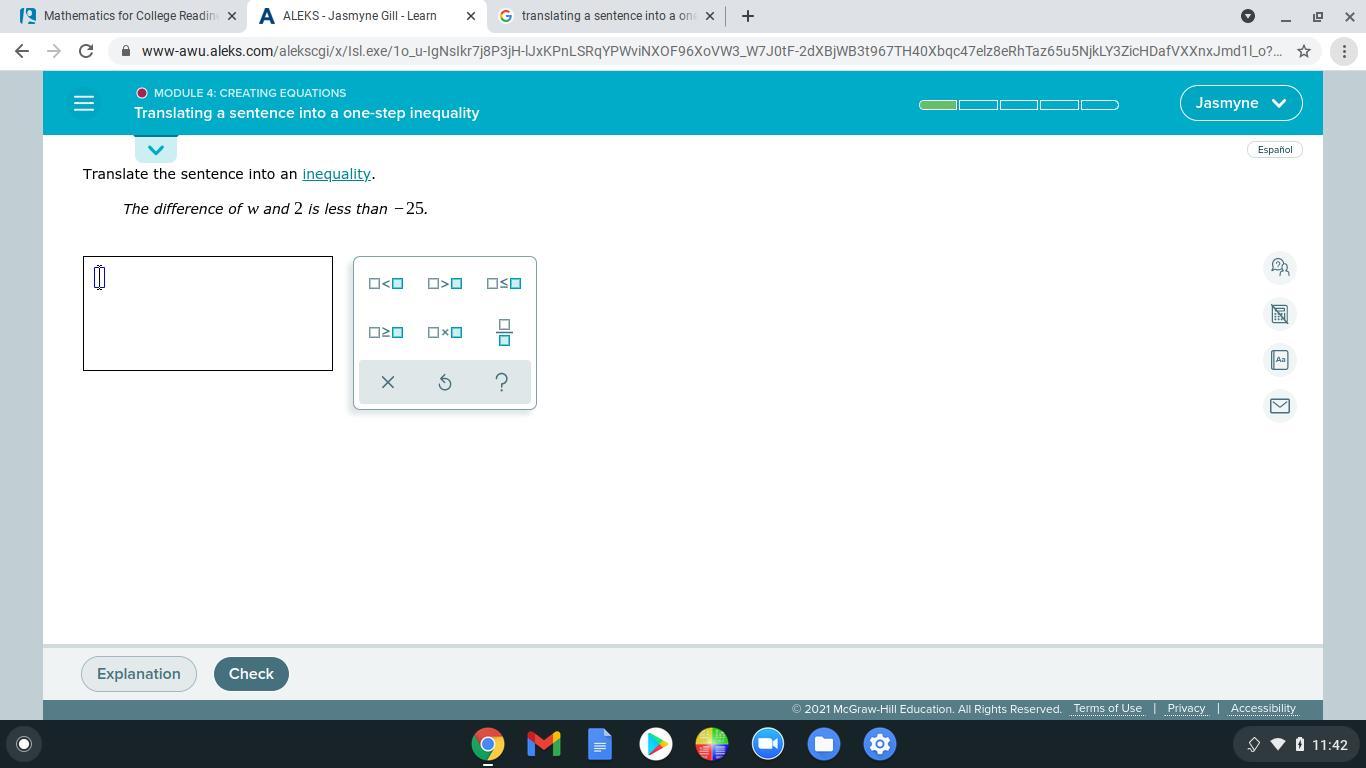Viewport: 1366px width, 768px height.
Task: Open Google Play Store from the shelf
Action: [x=656, y=744]
